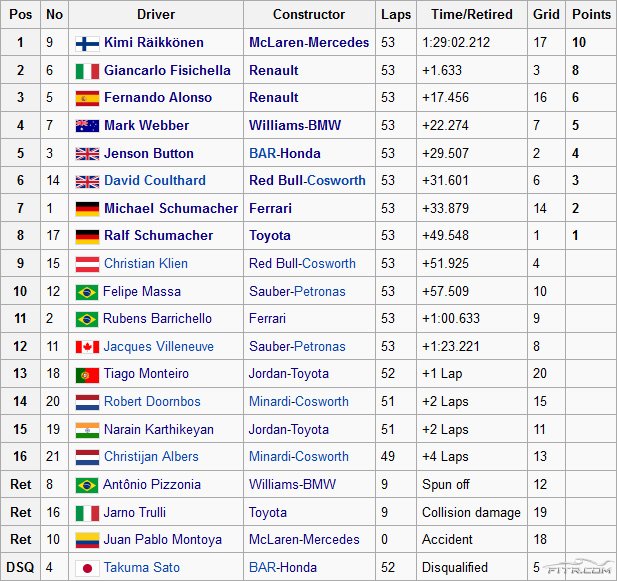Click the Australian flag beside Mark Webber
617x581 pixels.
click(87, 126)
